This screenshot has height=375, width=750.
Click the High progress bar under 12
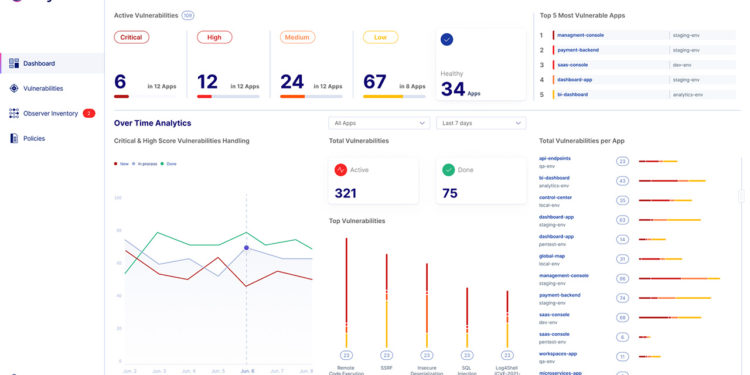tap(228, 97)
